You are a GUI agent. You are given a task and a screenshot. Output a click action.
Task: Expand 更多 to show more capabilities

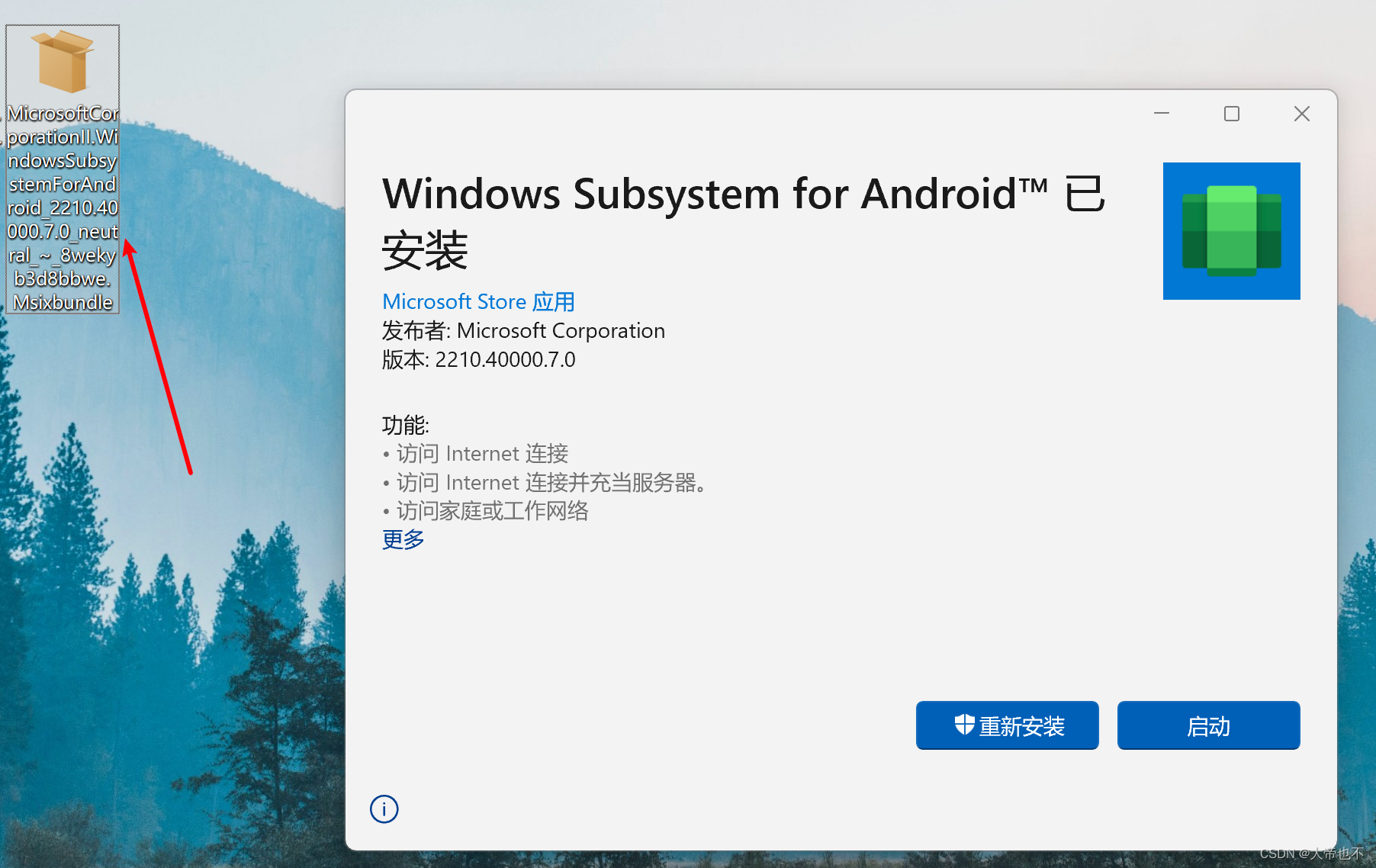point(402,539)
